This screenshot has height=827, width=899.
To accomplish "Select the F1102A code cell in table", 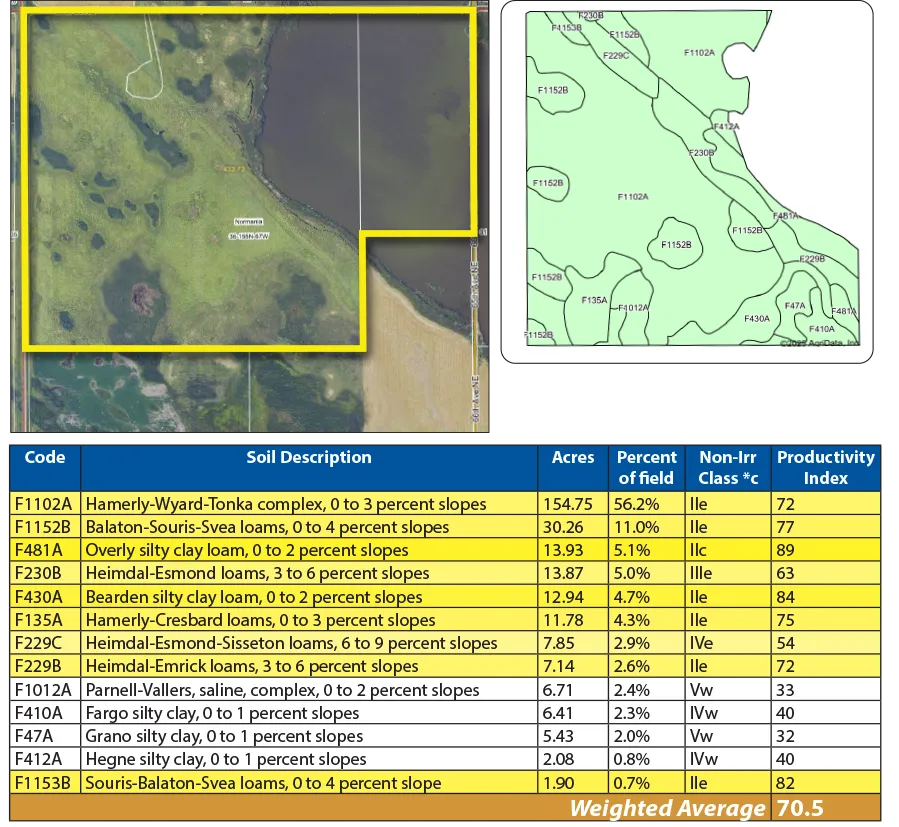I will point(43,504).
